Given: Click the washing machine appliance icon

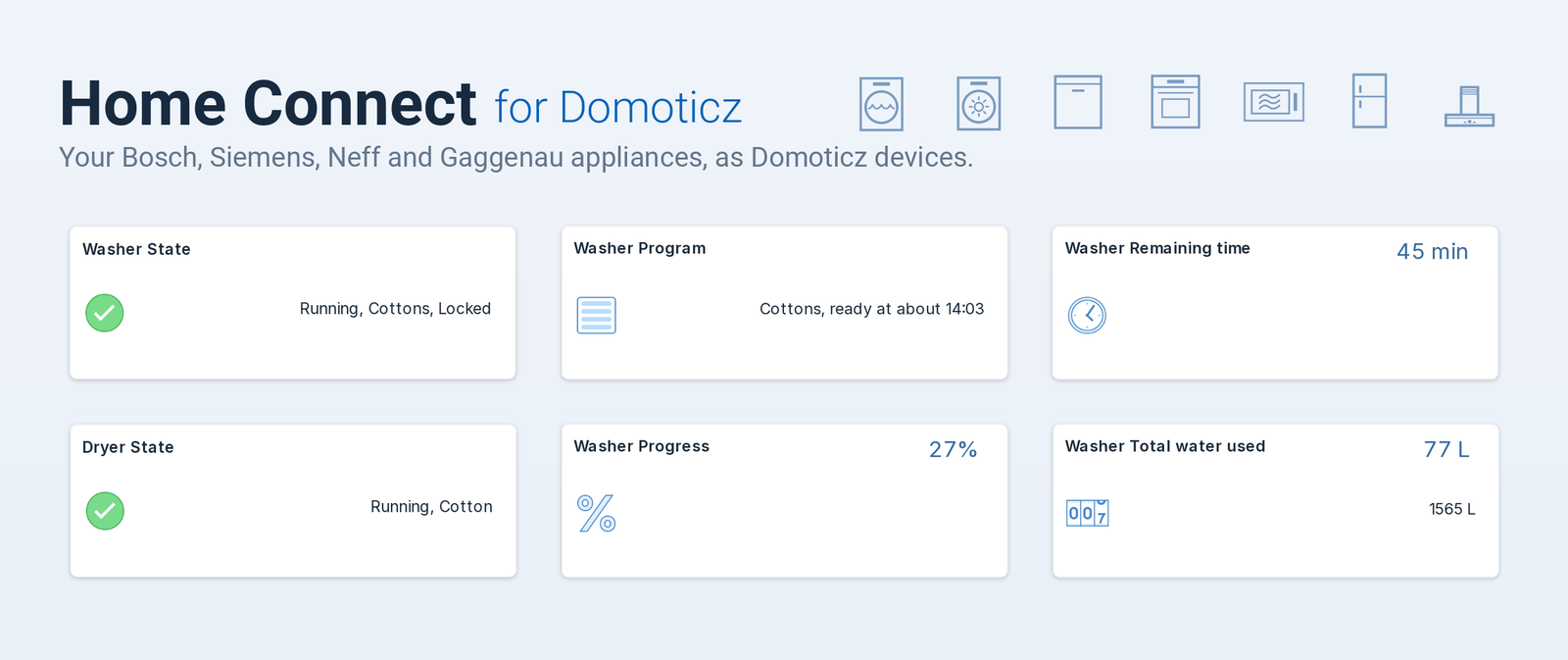Looking at the screenshot, I should pos(881,104).
